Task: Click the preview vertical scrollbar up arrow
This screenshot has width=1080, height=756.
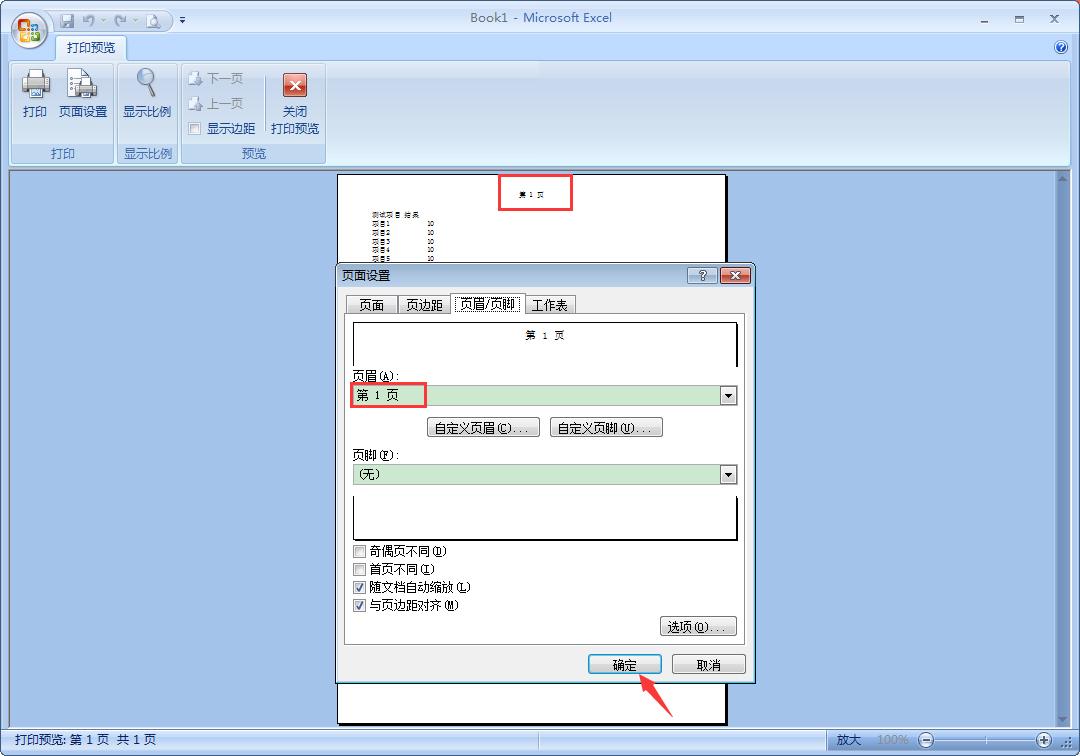Action: coord(1062,178)
